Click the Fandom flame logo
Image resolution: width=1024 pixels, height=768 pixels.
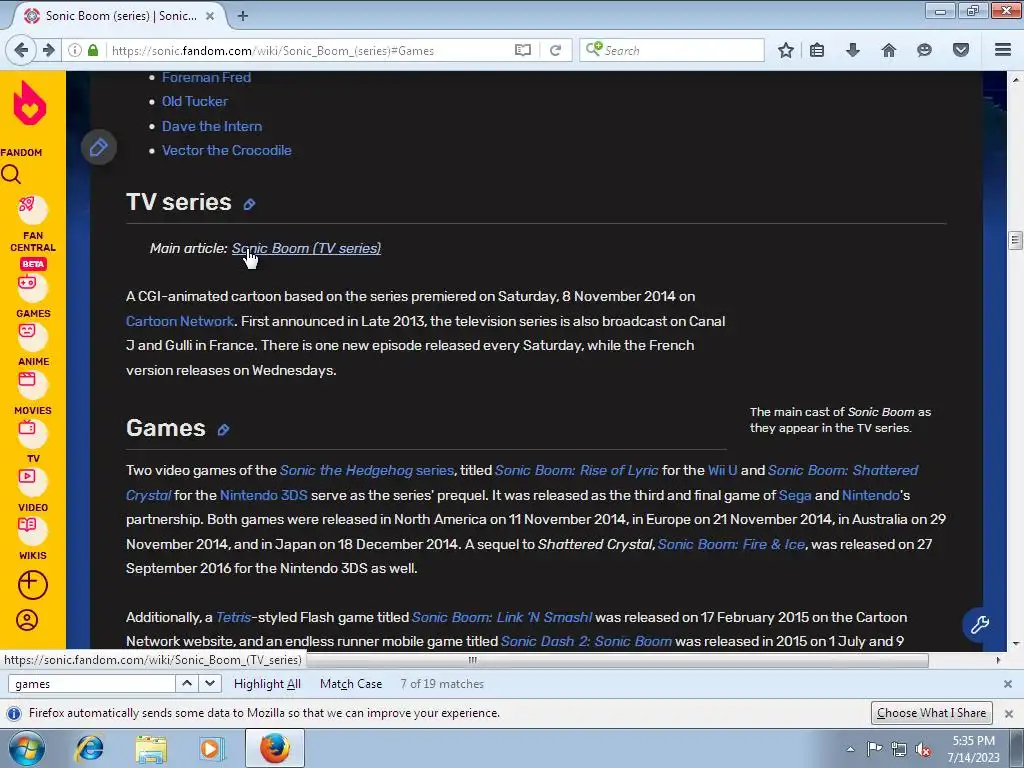(30, 103)
